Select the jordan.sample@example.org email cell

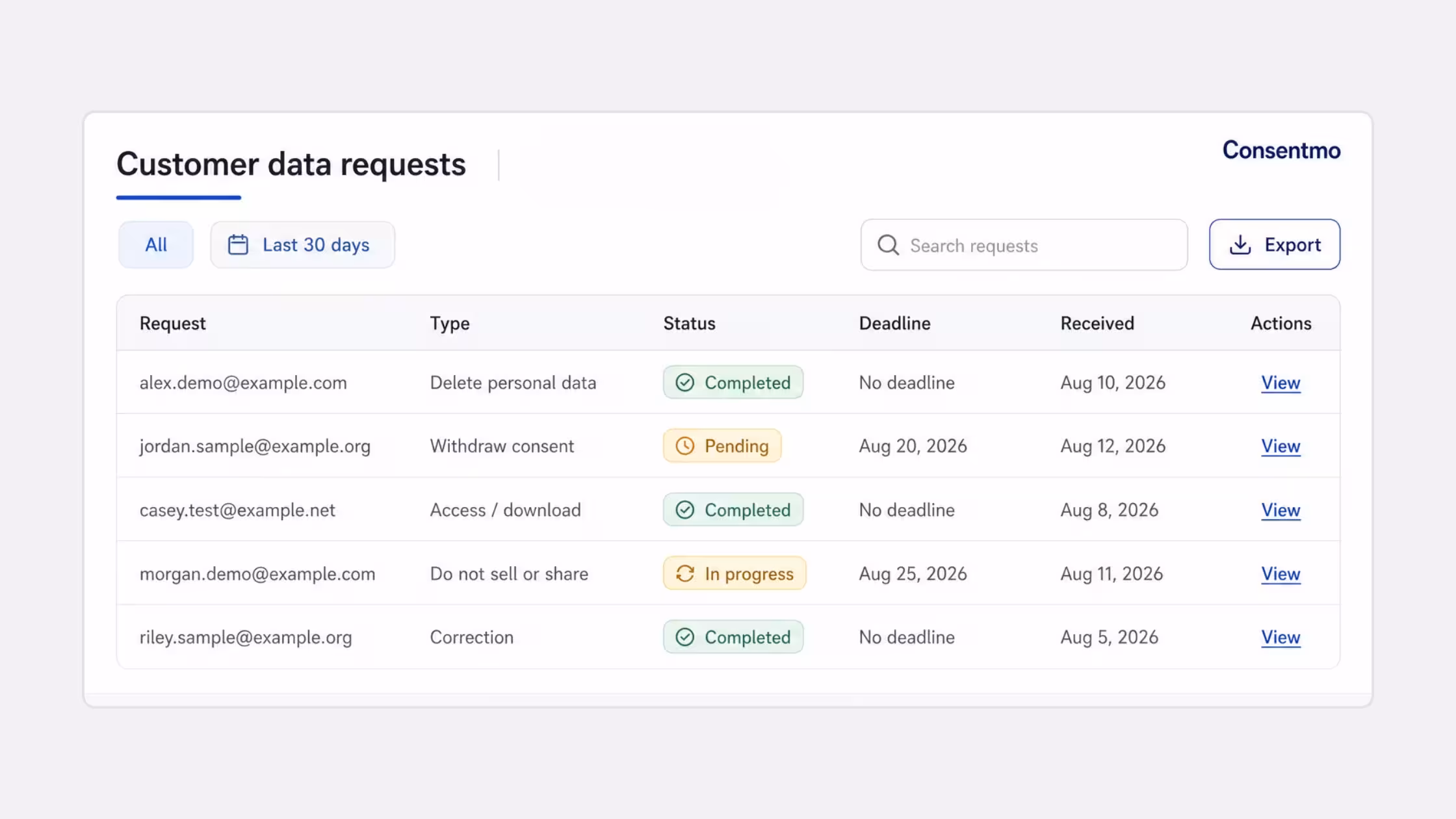tap(255, 447)
